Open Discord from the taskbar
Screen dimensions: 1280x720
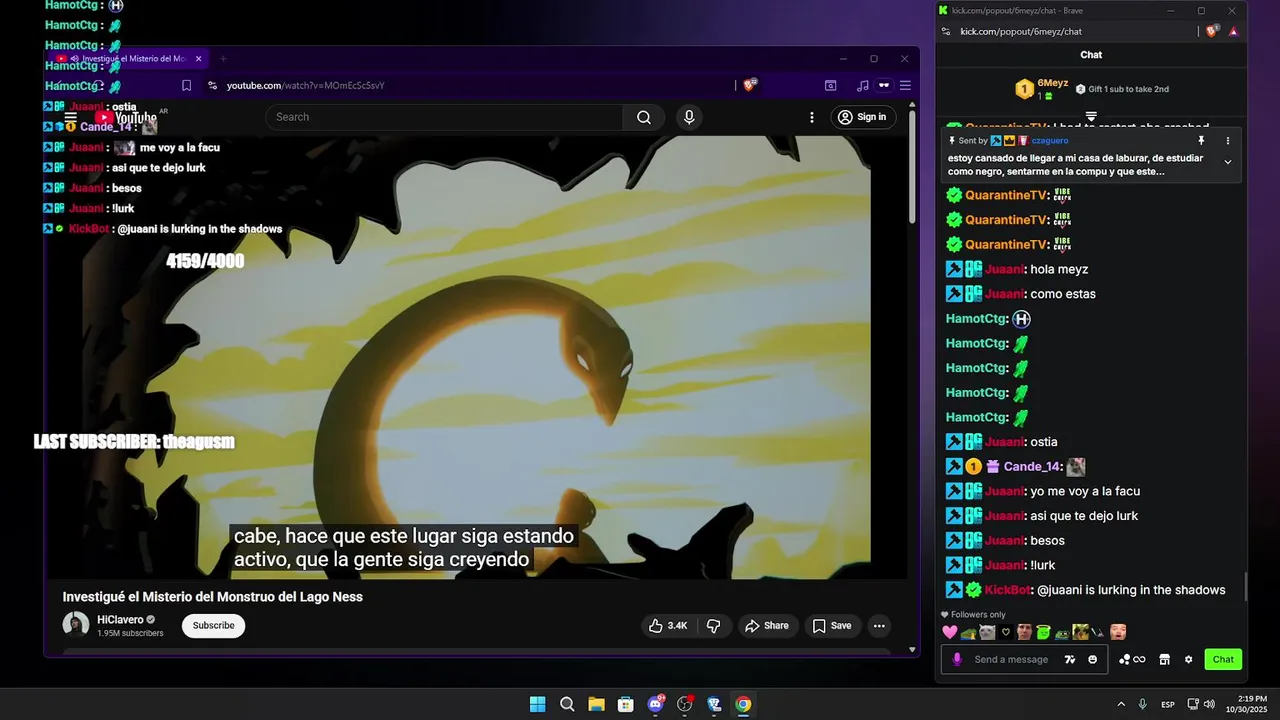pyautogui.click(x=656, y=704)
